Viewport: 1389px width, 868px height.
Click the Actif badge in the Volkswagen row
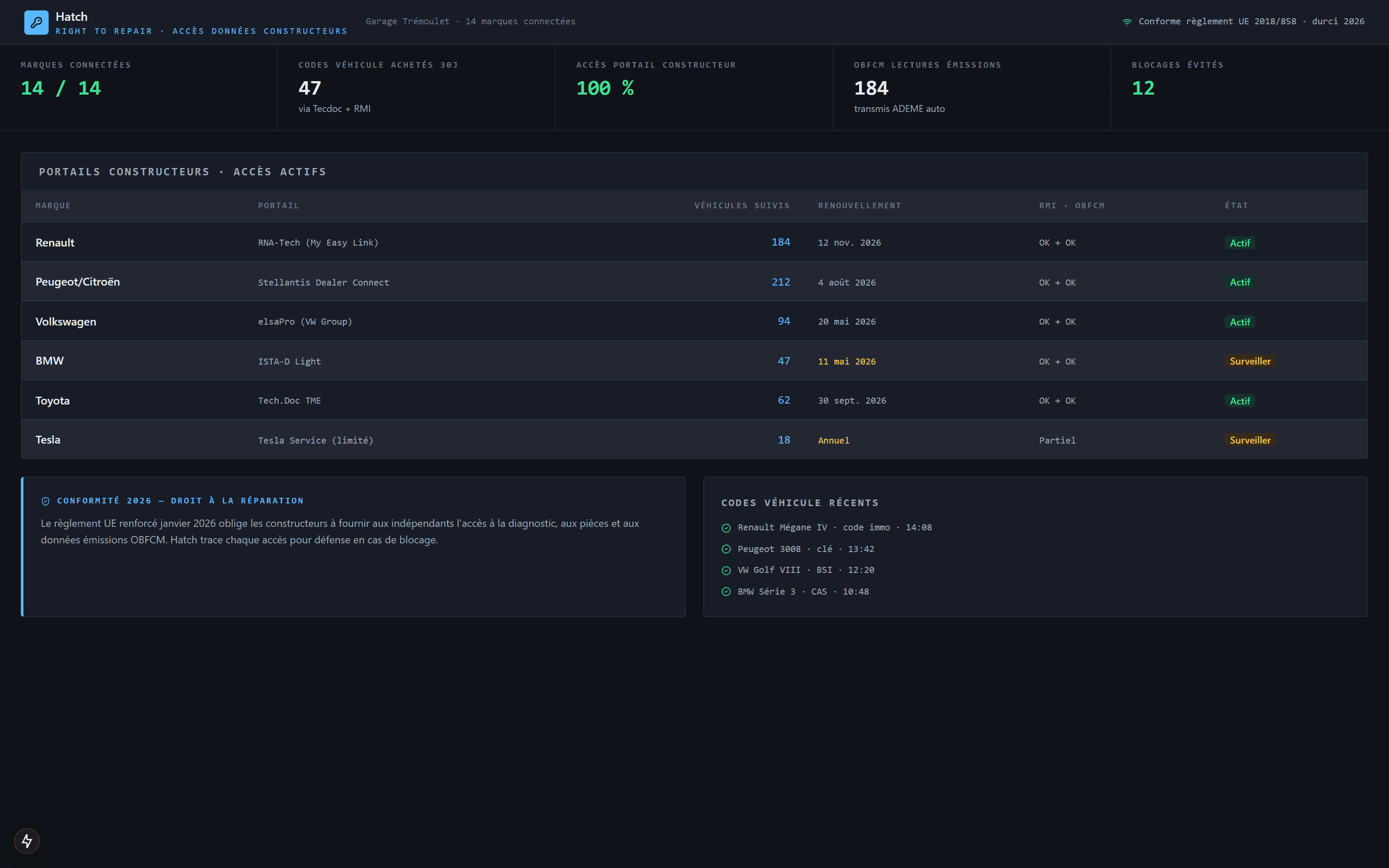[1240, 322]
